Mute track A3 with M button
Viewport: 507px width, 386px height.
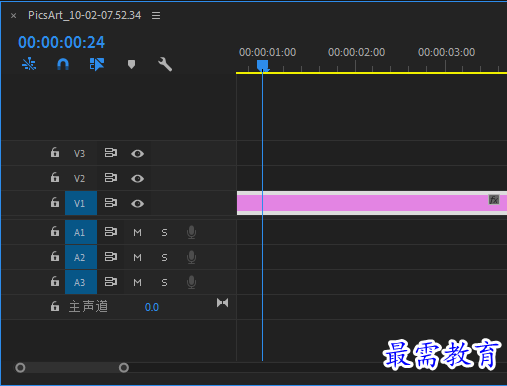pyautogui.click(x=137, y=282)
